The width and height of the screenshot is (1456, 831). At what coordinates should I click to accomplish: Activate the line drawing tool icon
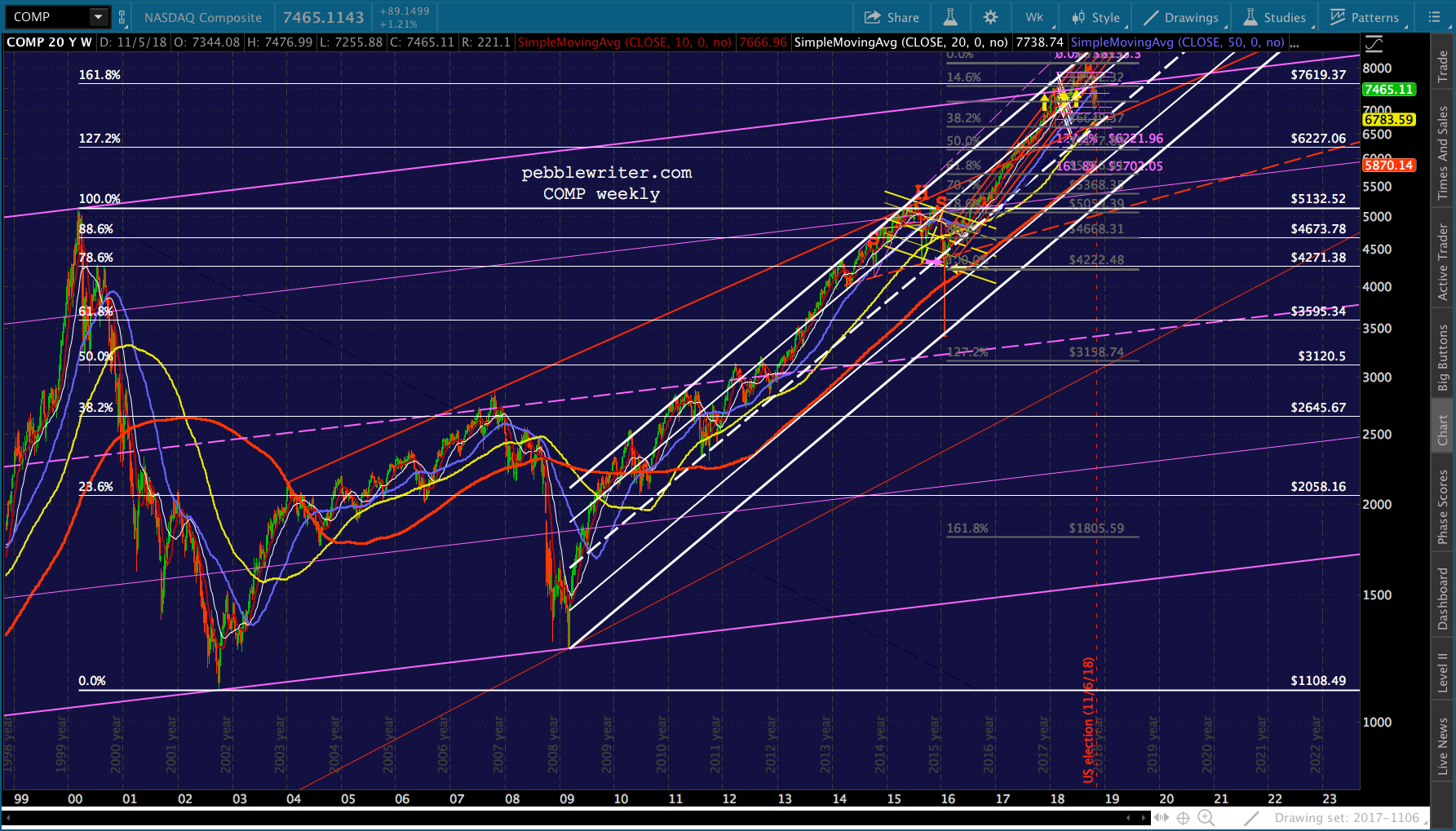[1251, 818]
